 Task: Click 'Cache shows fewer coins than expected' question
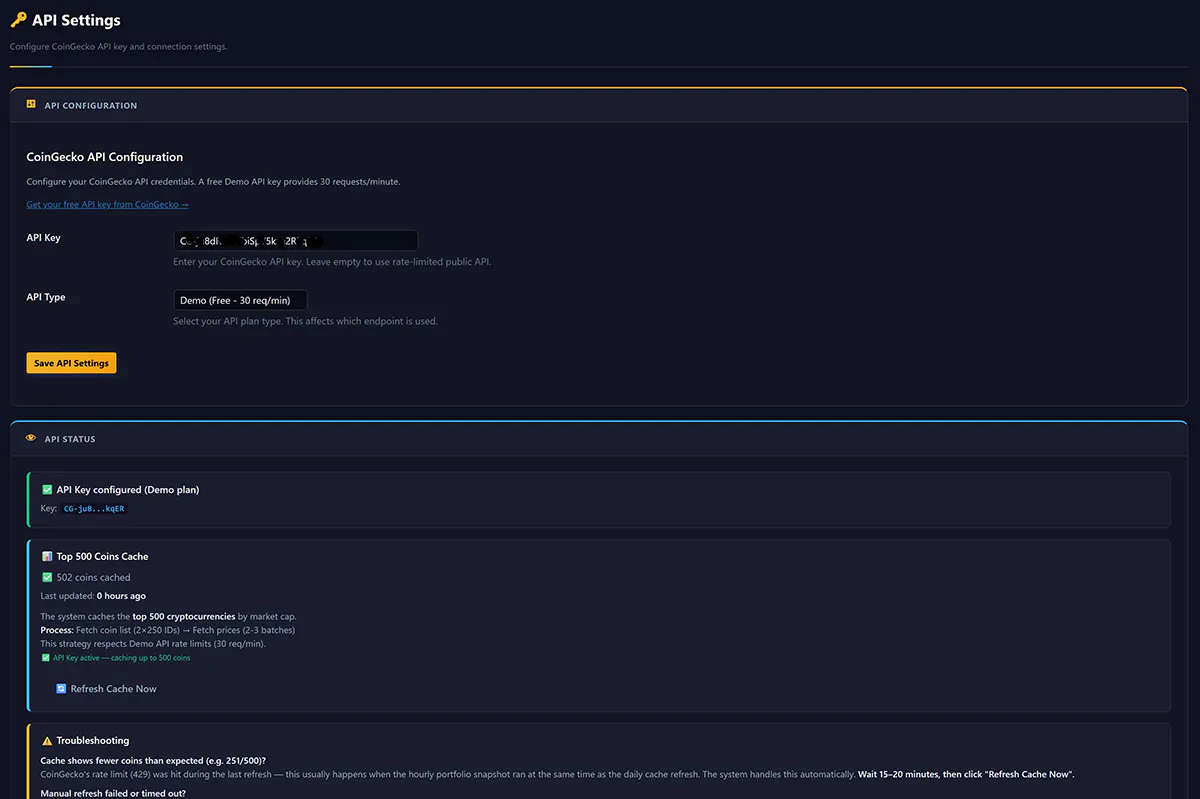pyautogui.click(x=153, y=761)
